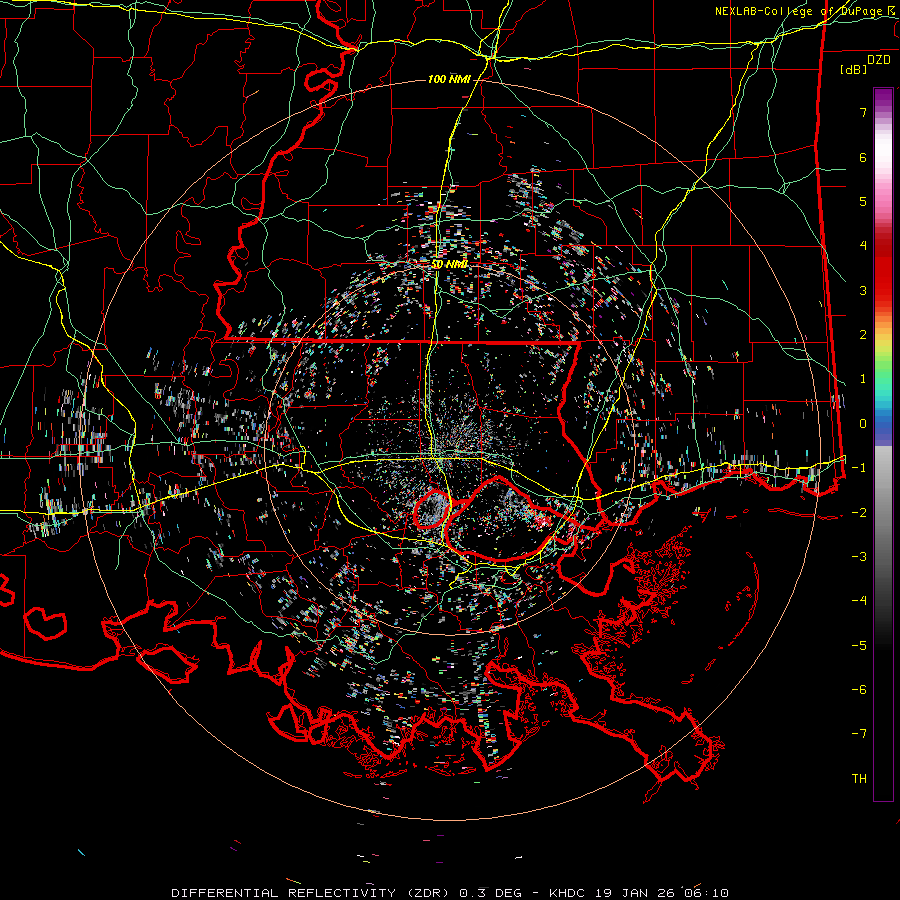Click the DZD legend title
This screenshot has width=900, height=900.
tap(879, 60)
